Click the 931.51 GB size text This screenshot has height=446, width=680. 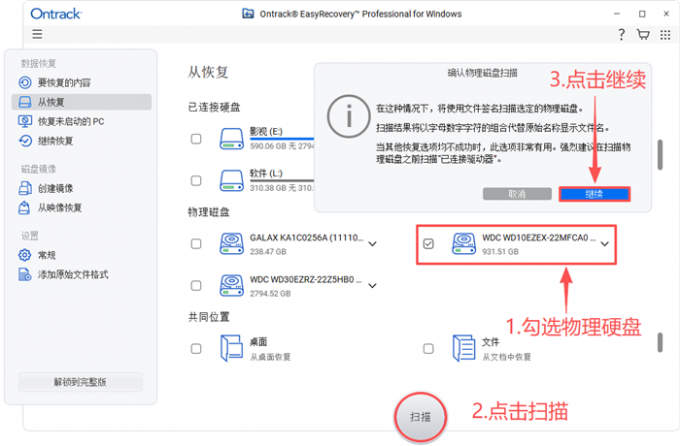[500, 252]
